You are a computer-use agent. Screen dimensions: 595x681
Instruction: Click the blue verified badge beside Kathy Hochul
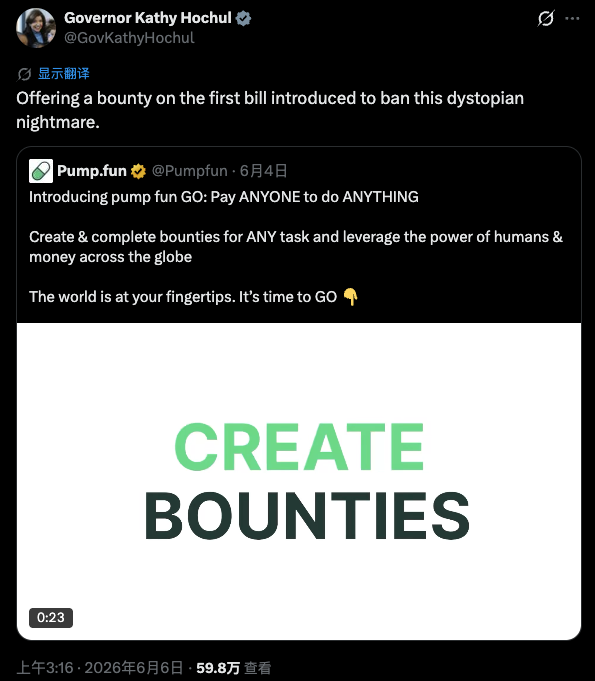click(x=243, y=18)
